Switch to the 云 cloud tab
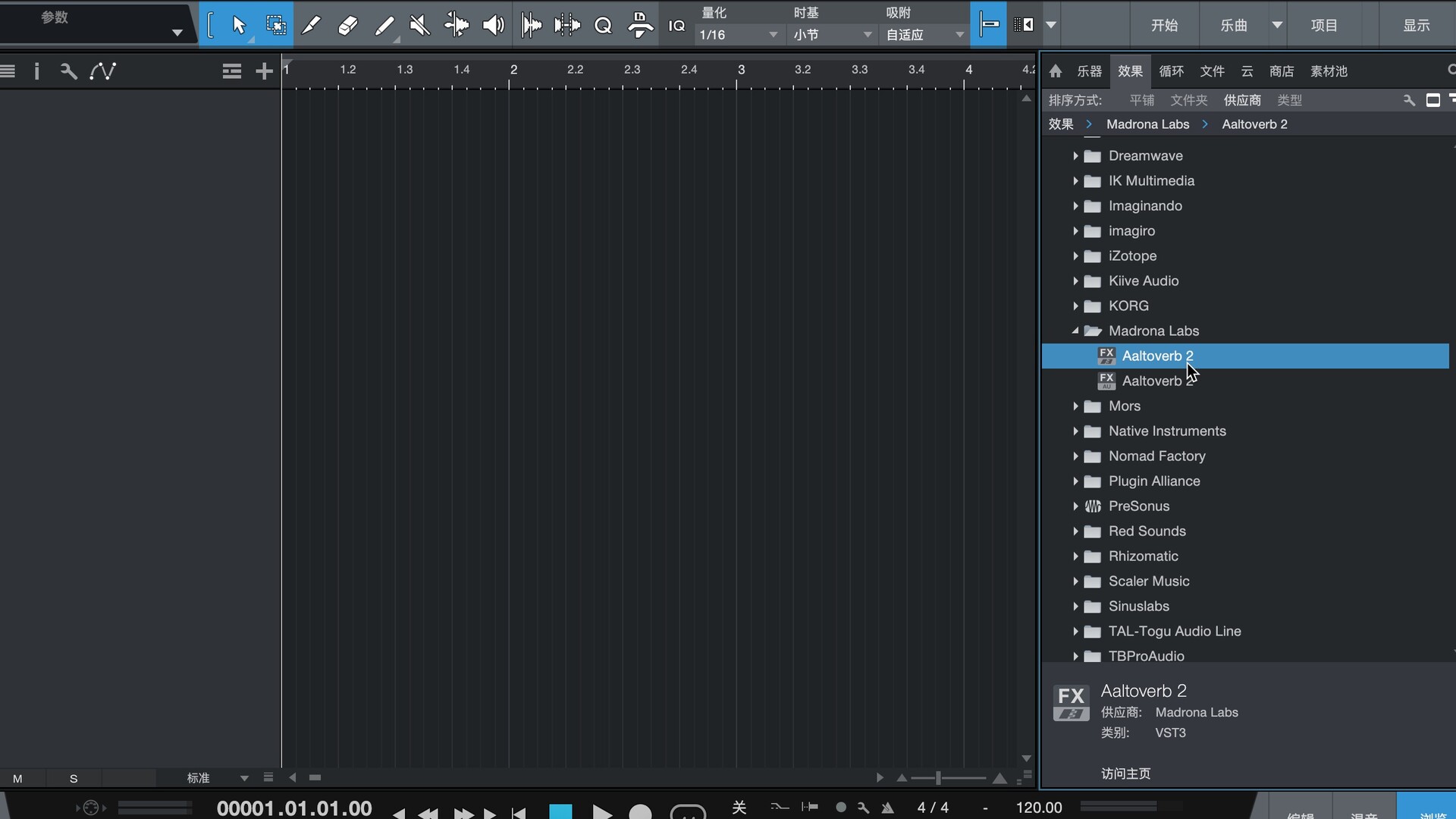Viewport: 1456px width, 819px height. point(1247,71)
